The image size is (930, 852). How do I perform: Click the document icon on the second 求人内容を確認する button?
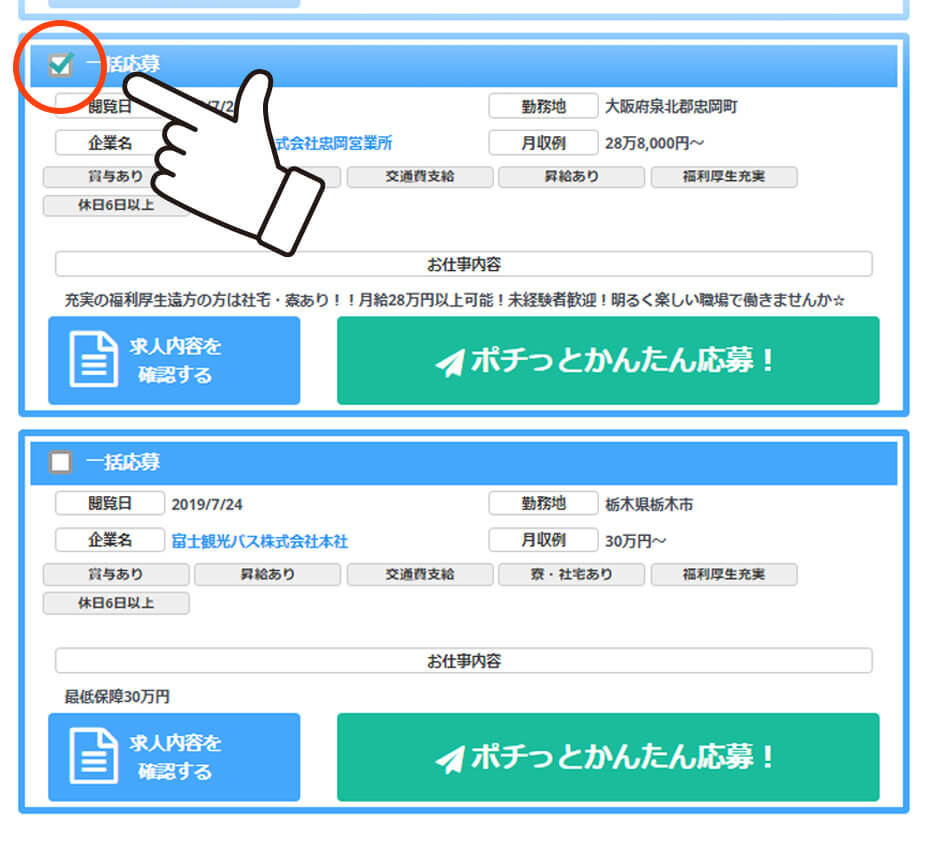coord(94,757)
